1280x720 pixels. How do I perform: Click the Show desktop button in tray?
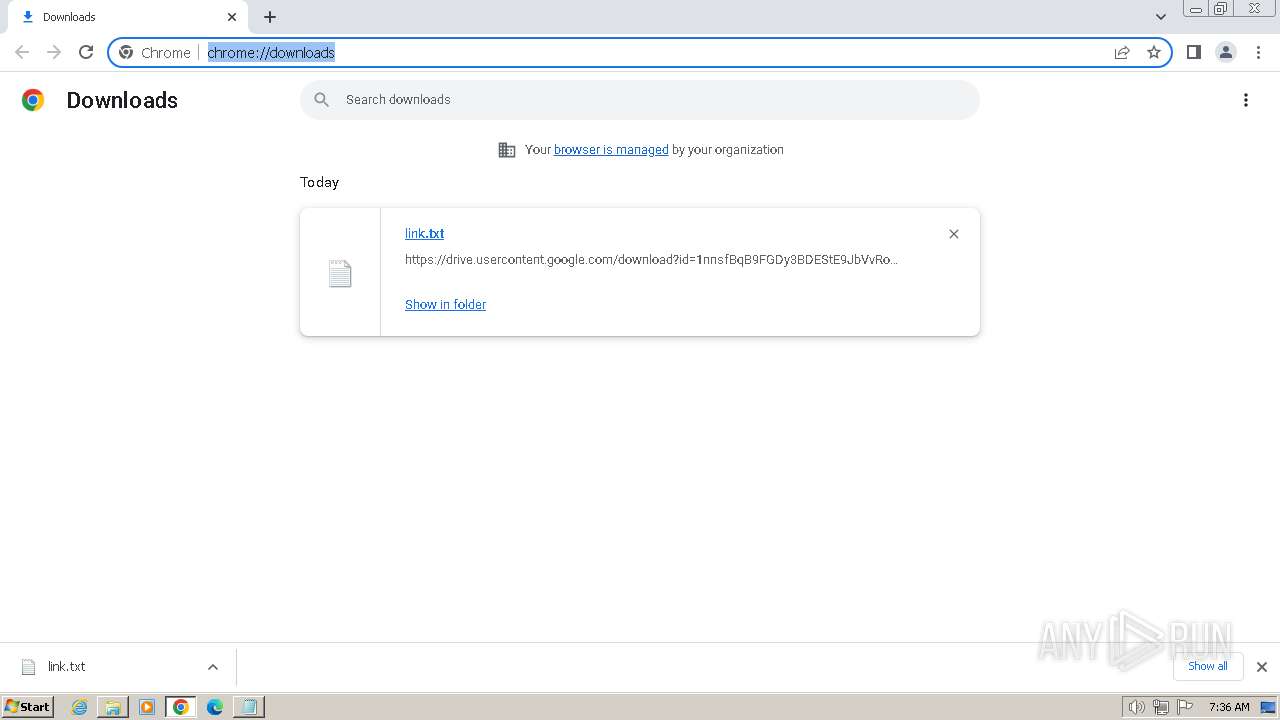[x=1269, y=707]
